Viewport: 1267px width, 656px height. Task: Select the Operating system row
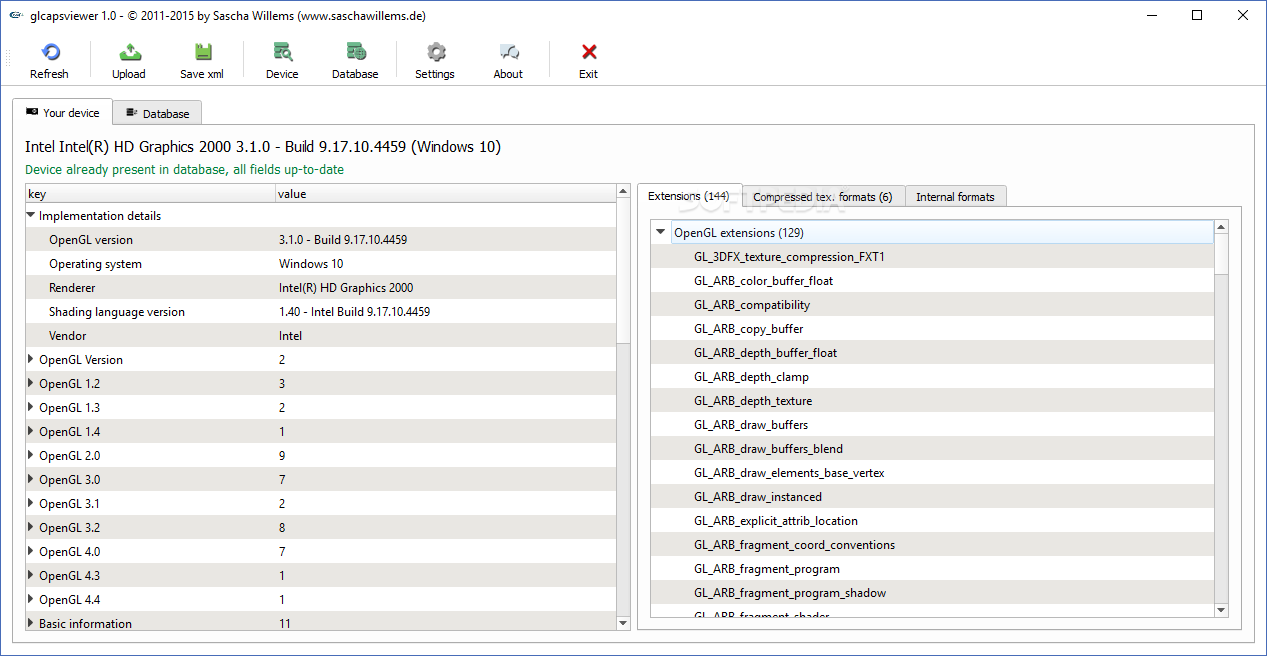point(321,264)
